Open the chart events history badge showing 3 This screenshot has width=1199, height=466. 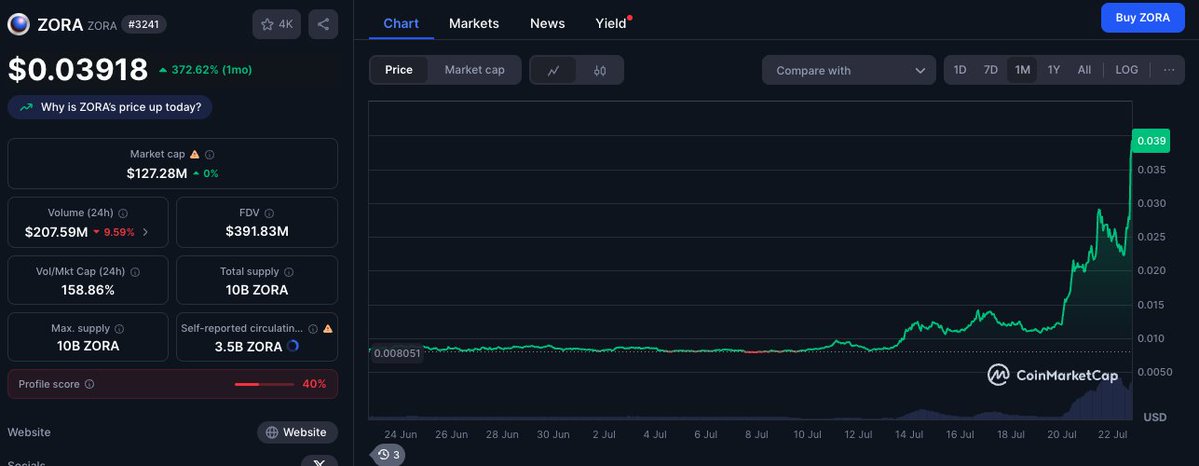(x=388, y=455)
